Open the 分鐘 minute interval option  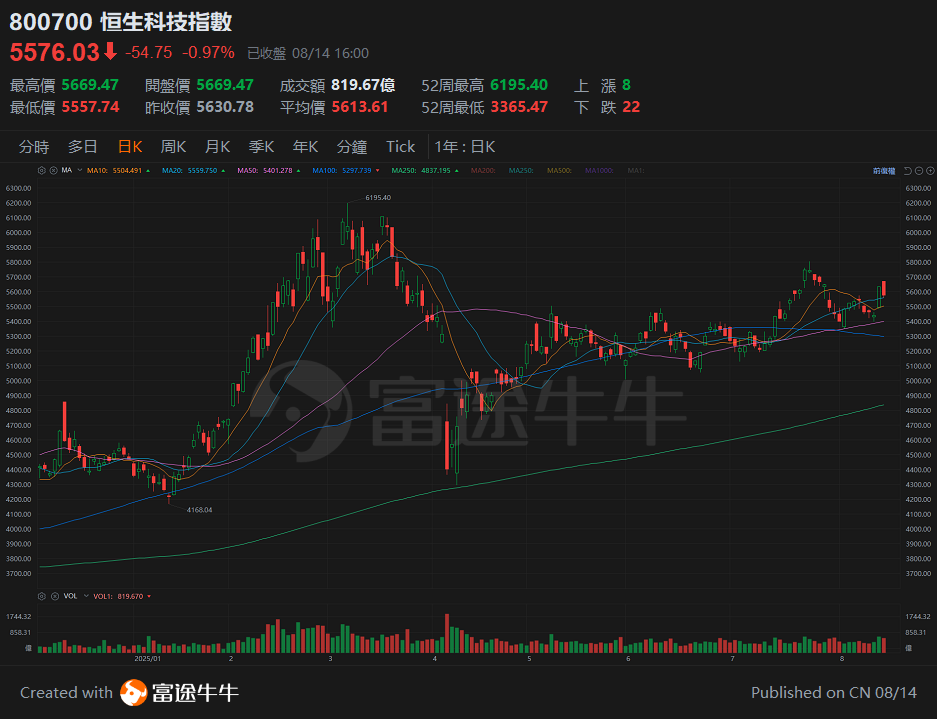pyautogui.click(x=351, y=146)
